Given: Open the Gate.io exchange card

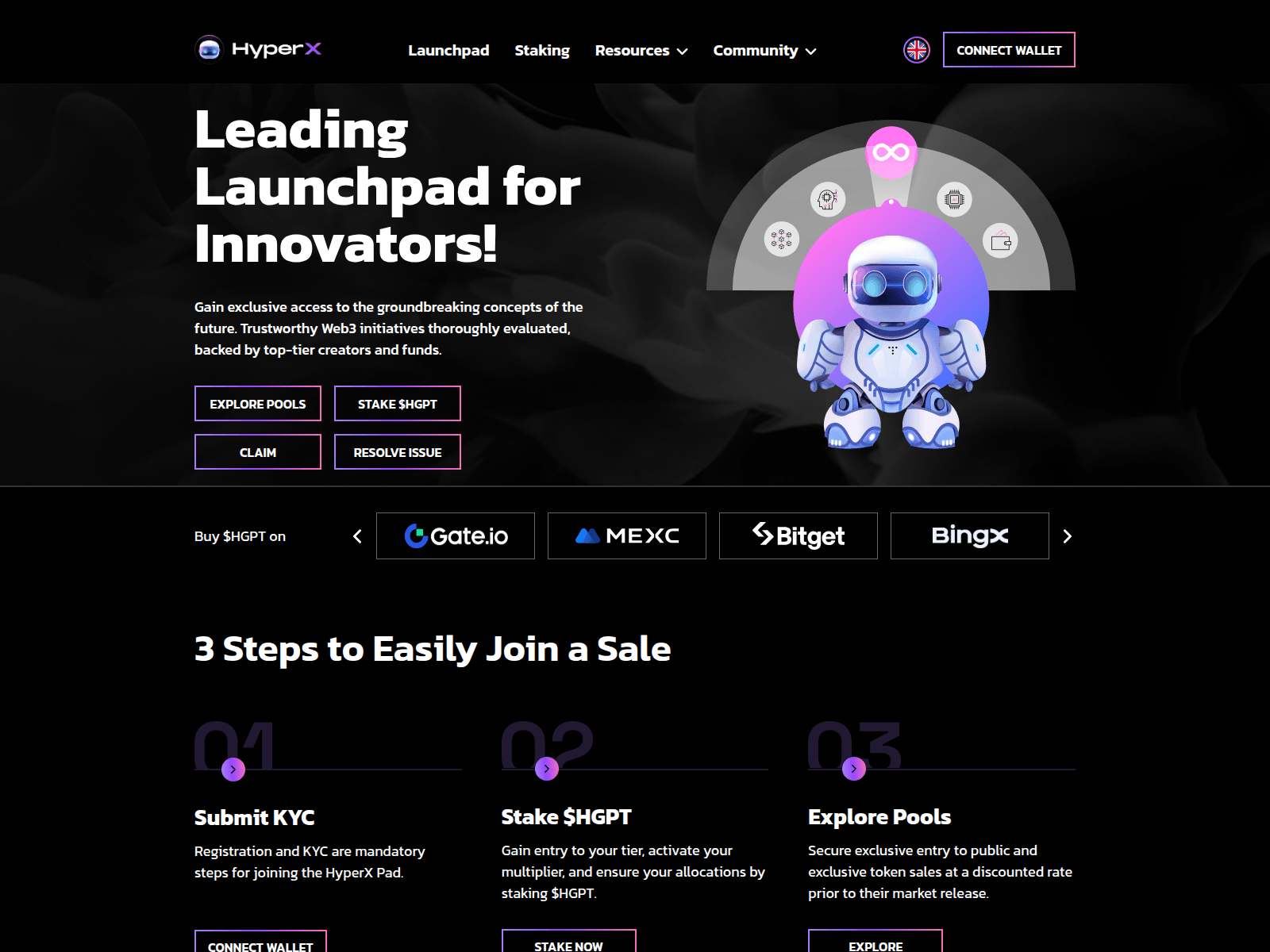Looking at the screenshot, I should point(456,536).
